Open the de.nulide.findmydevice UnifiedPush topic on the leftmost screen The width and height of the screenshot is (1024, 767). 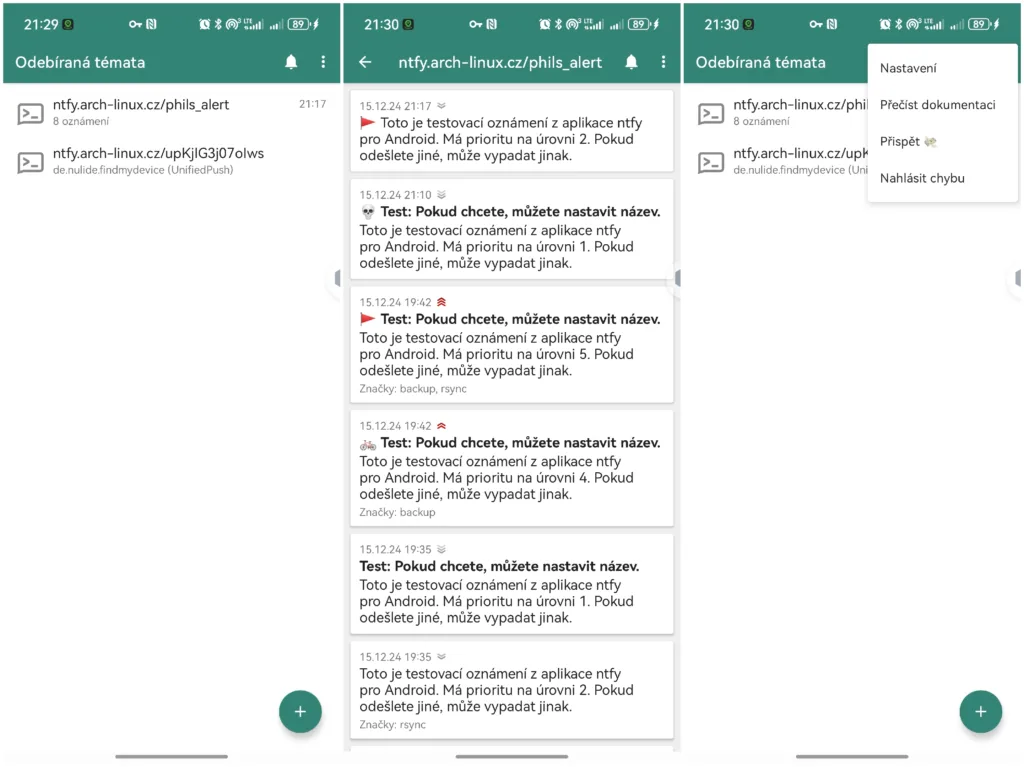(x=158, y=161)
